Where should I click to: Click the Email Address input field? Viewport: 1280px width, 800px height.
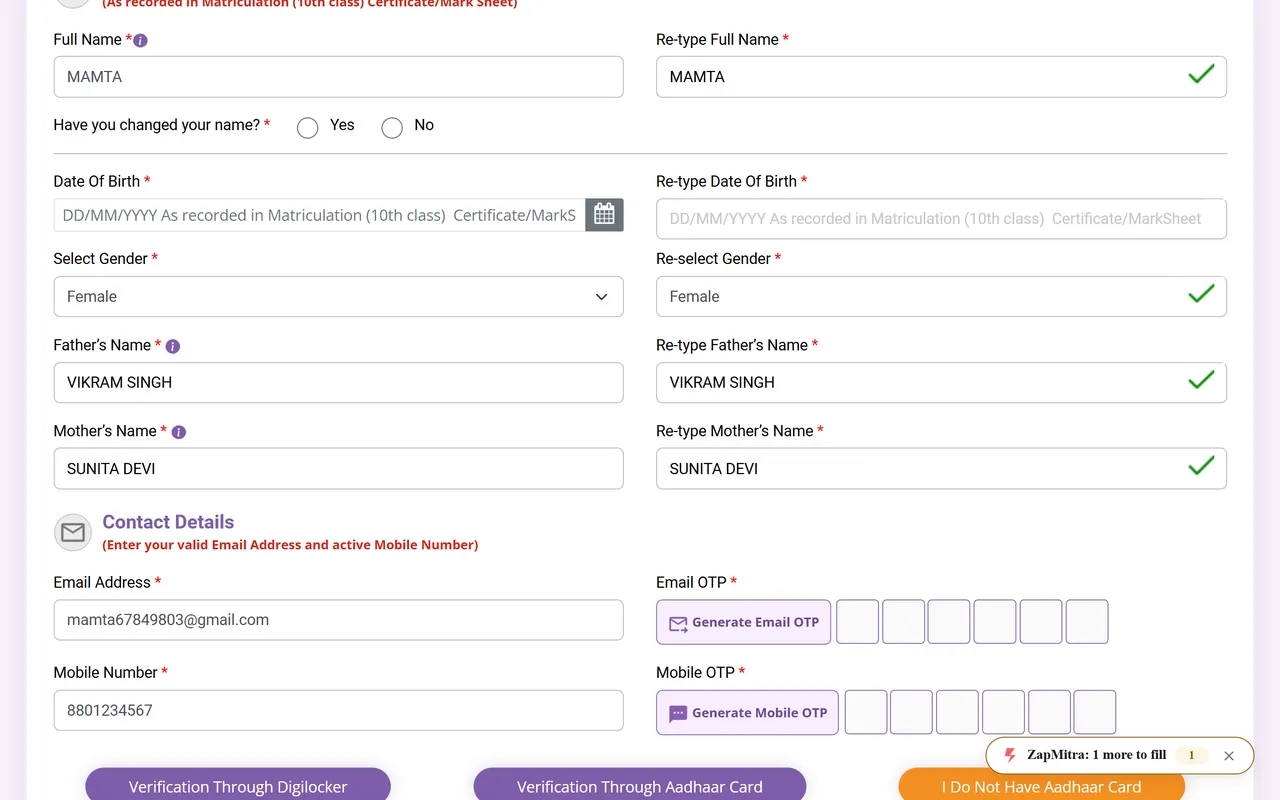(338, 620)
